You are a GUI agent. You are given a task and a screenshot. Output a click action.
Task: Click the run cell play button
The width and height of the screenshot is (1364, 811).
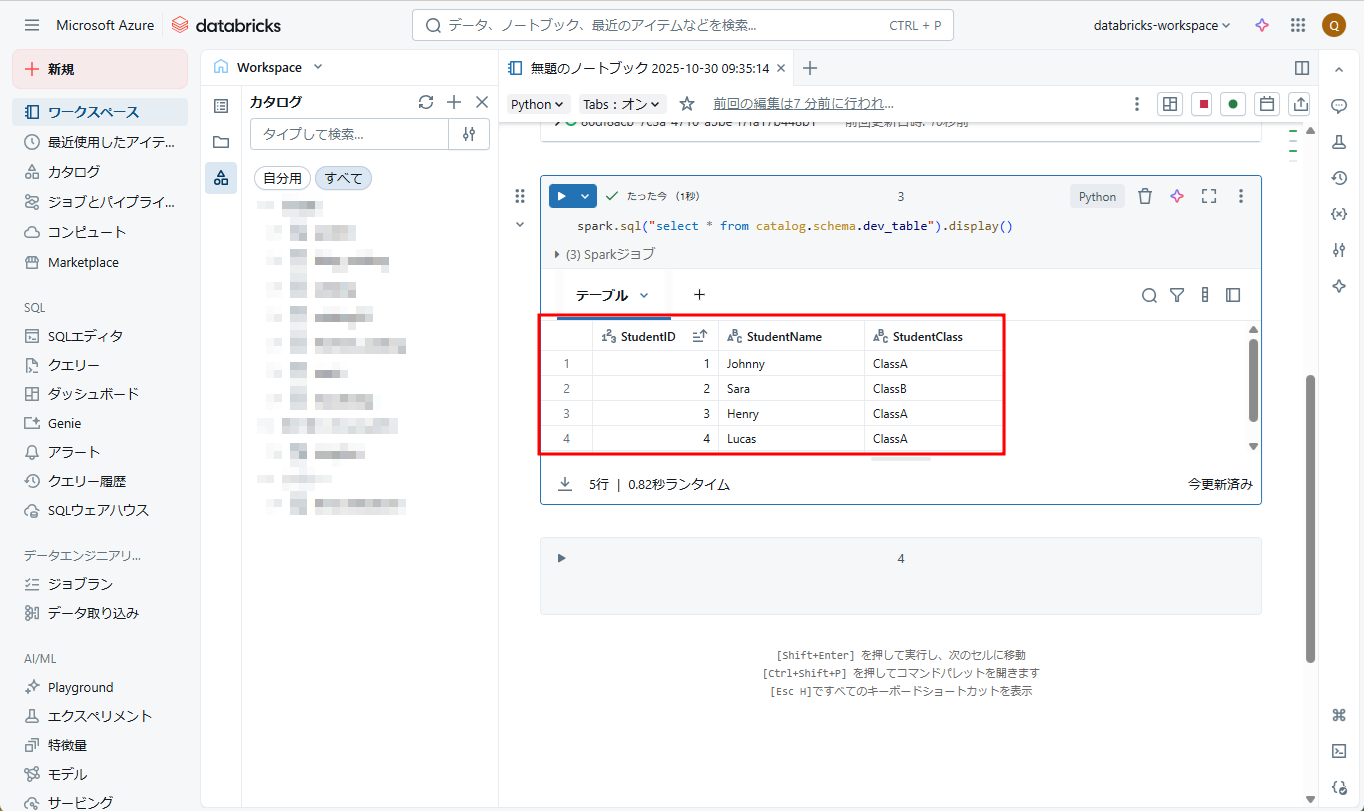(x=562, y=196)
